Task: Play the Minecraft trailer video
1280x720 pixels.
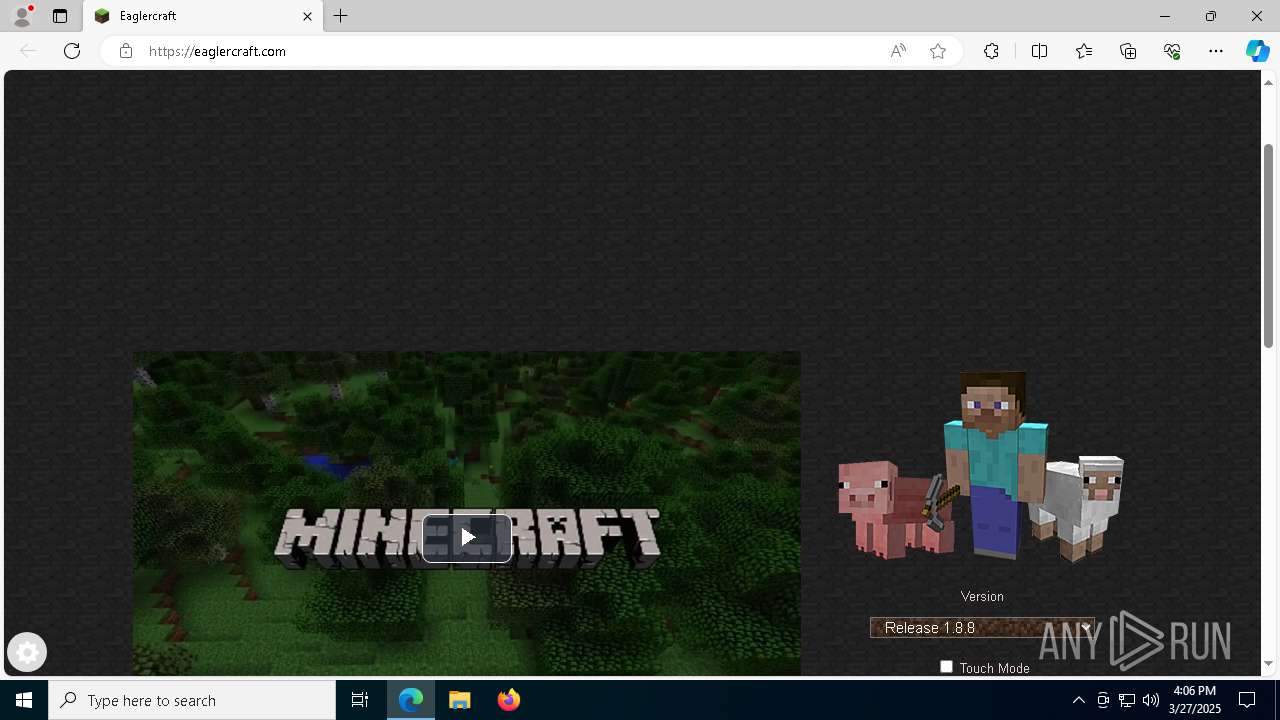Action: pos(467,538)
